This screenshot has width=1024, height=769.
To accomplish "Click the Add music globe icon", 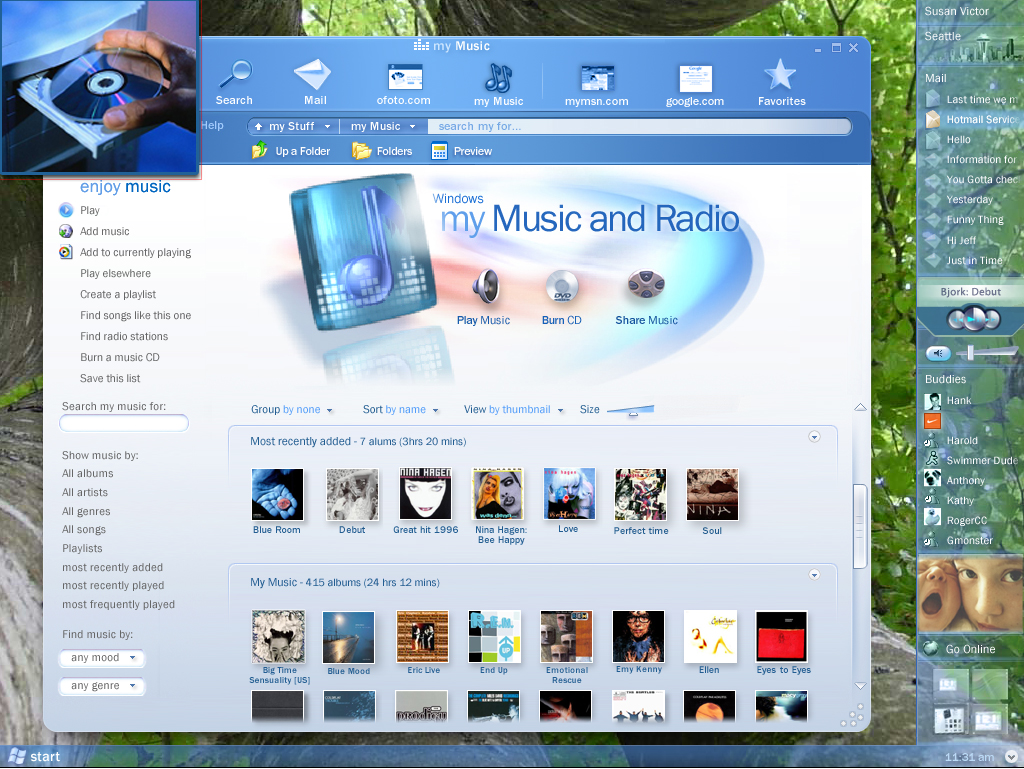I will (x=66, y=231).
